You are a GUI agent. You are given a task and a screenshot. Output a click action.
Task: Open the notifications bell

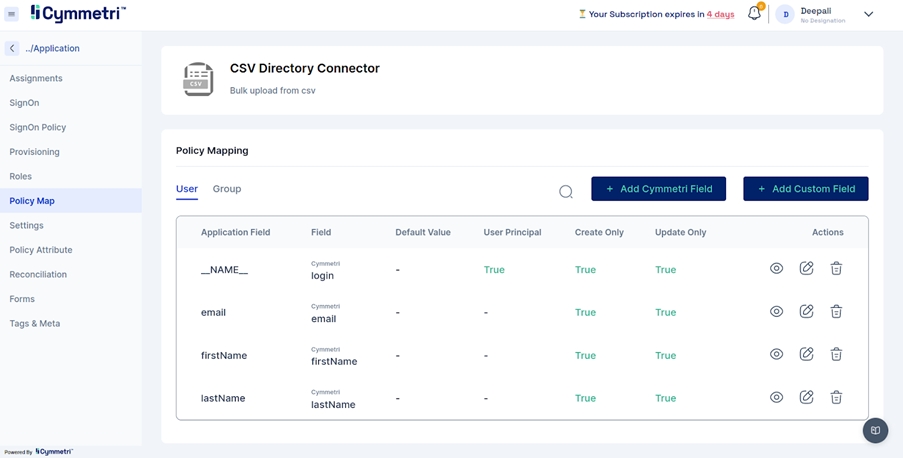[x=754, y=14]
